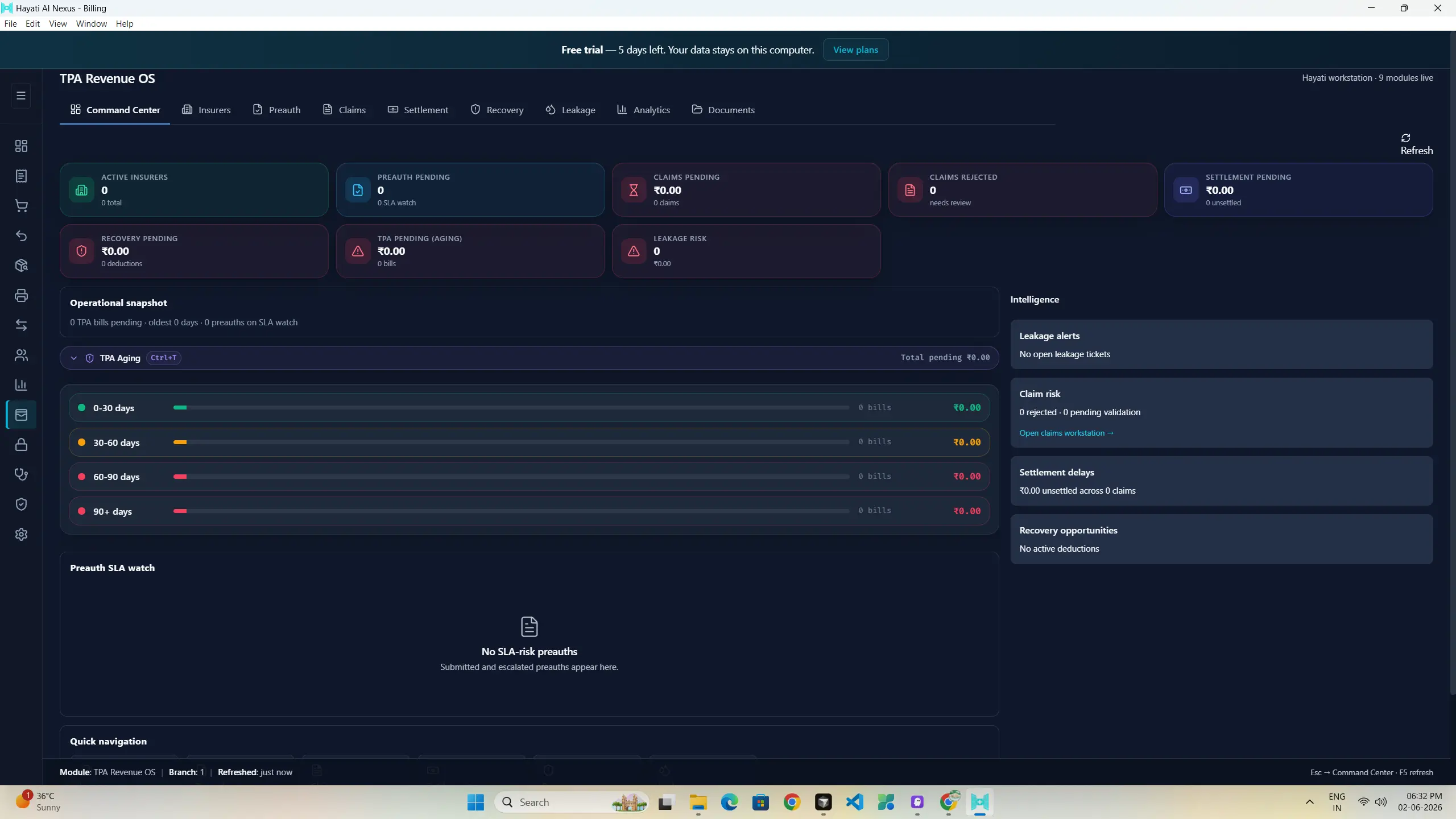
Task: Click 'Branch: 1' in status bar
Action: click(186, 772)
